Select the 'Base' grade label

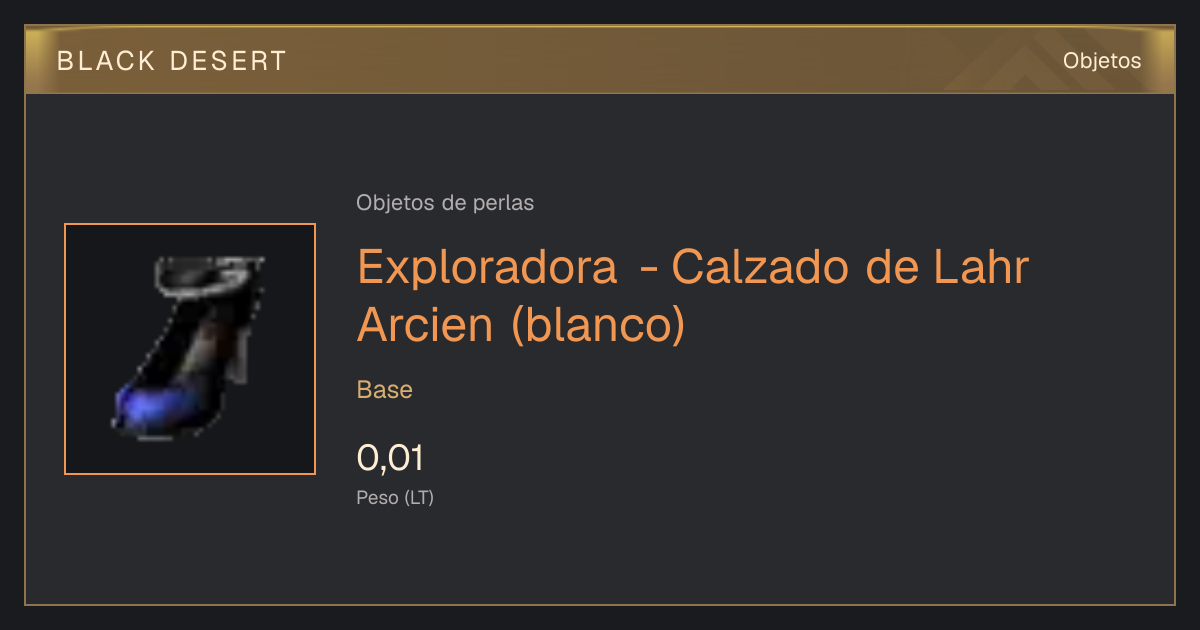385,390
